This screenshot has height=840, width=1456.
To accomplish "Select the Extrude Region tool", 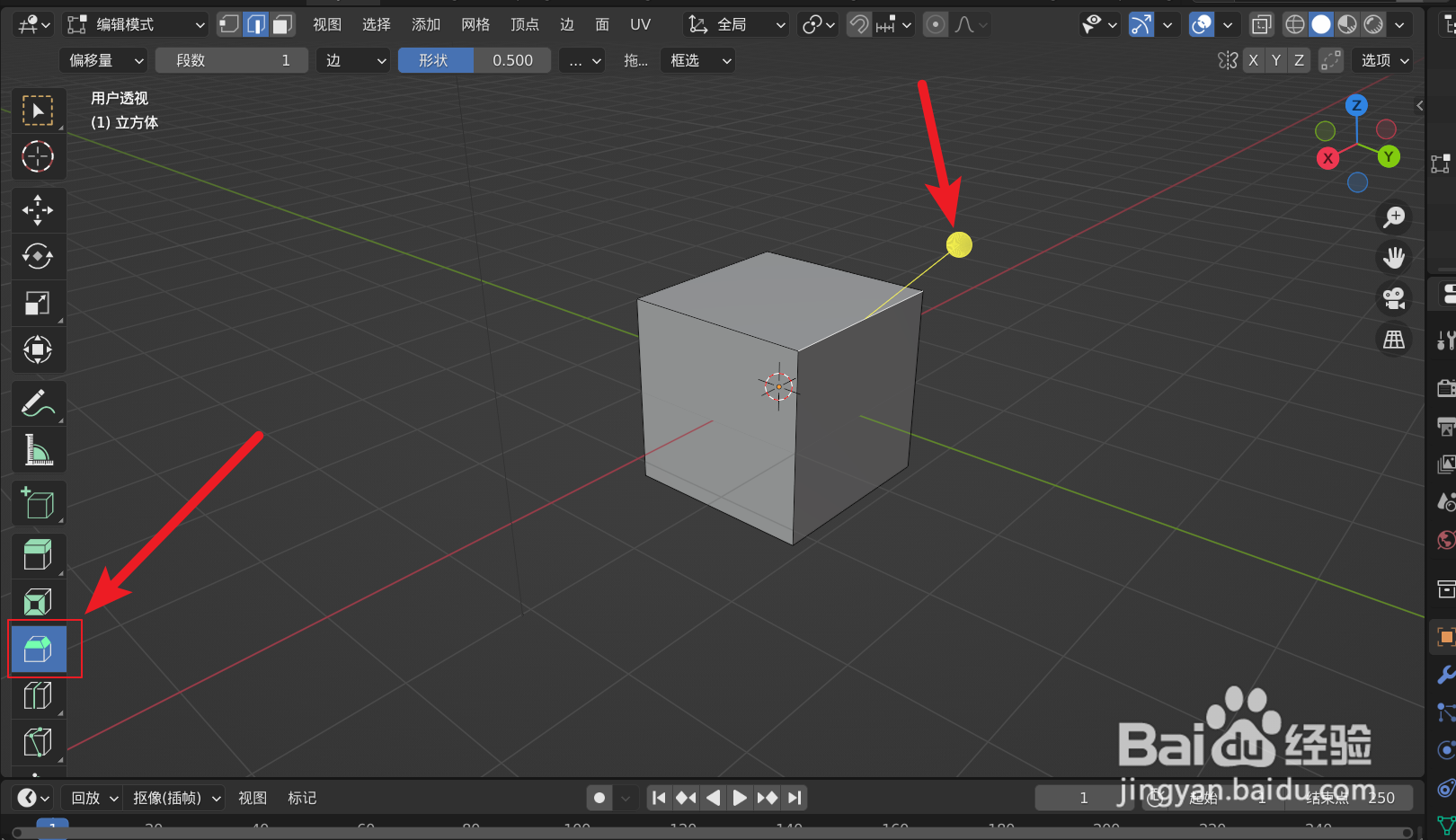I will 38,555.
